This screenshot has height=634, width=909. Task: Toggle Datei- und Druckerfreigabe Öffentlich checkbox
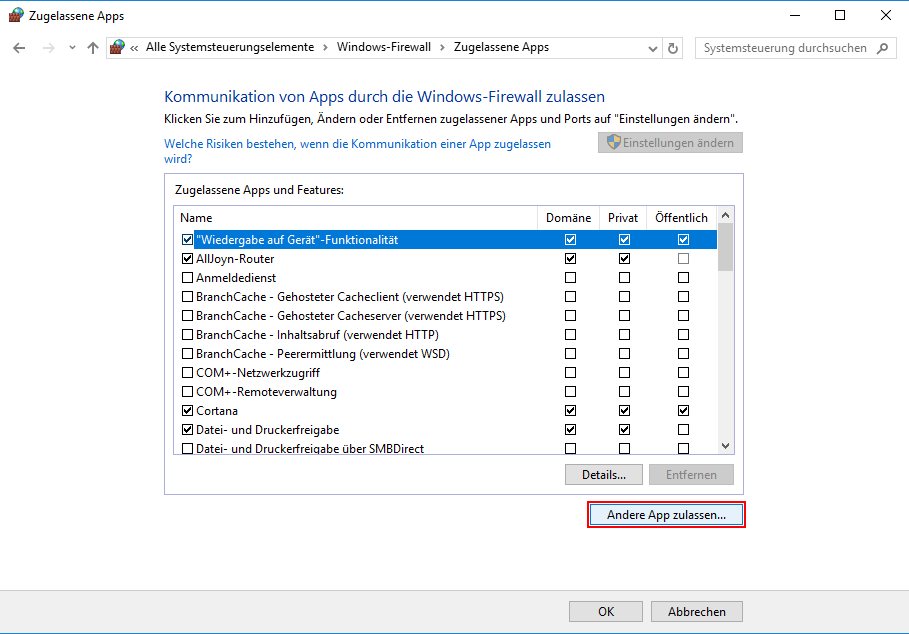683,430
